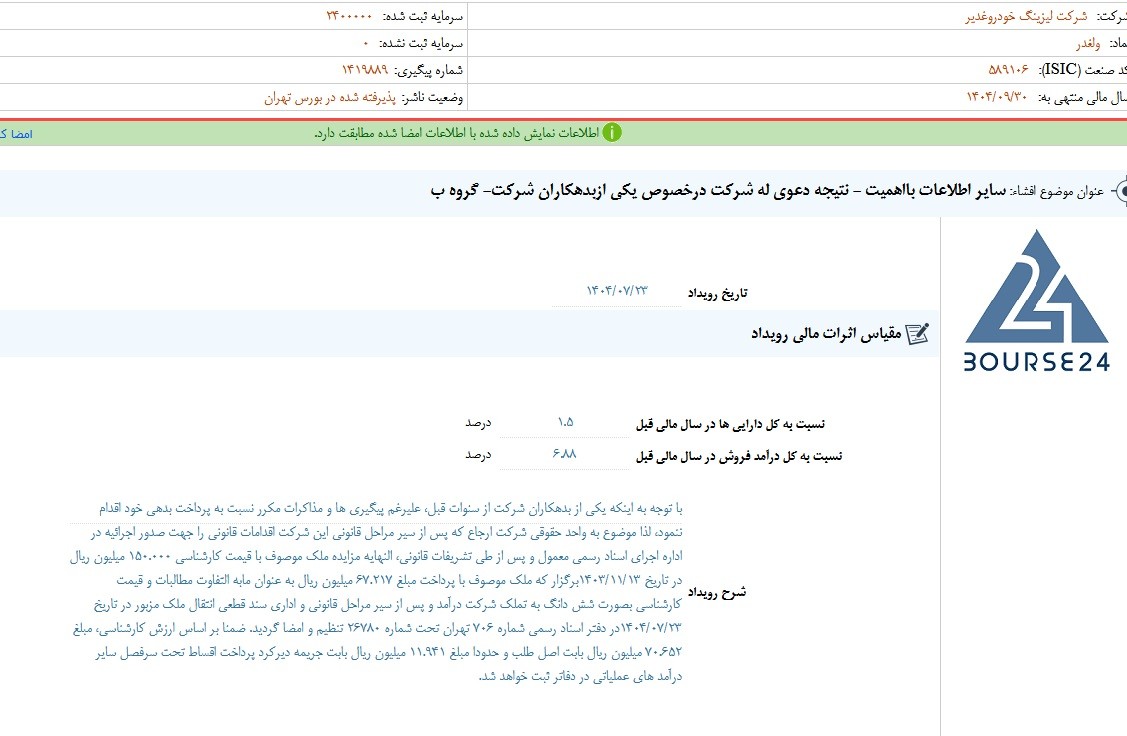Click the total assets ratio field showing ۱.۵
Image resolution: width=1127 pixels, height=736 pixels.
[565, 422]
